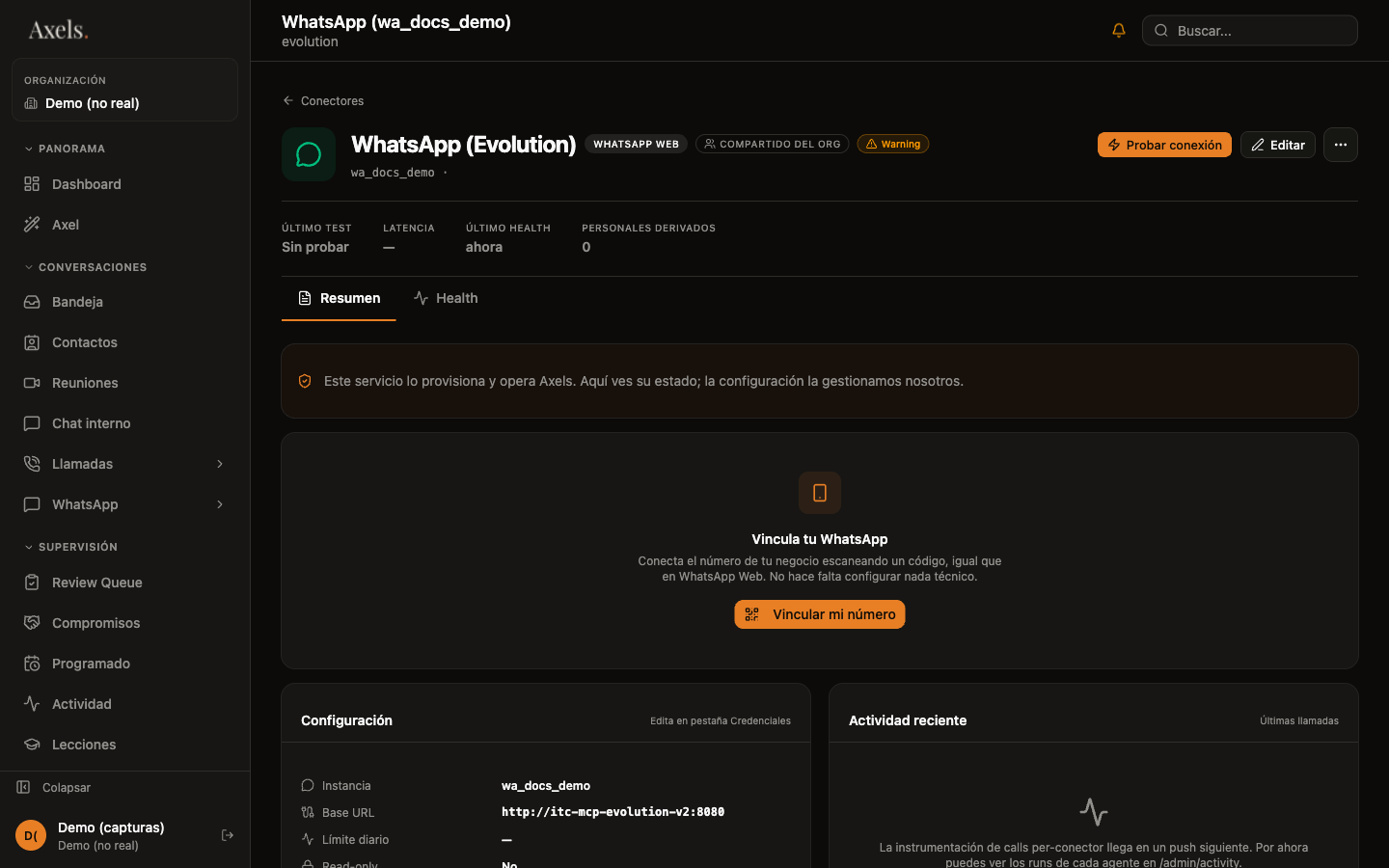Click the Base URL row icon
Image resolution: width=1389 pixels, height=868 pixels.
(x=308, y=812)
